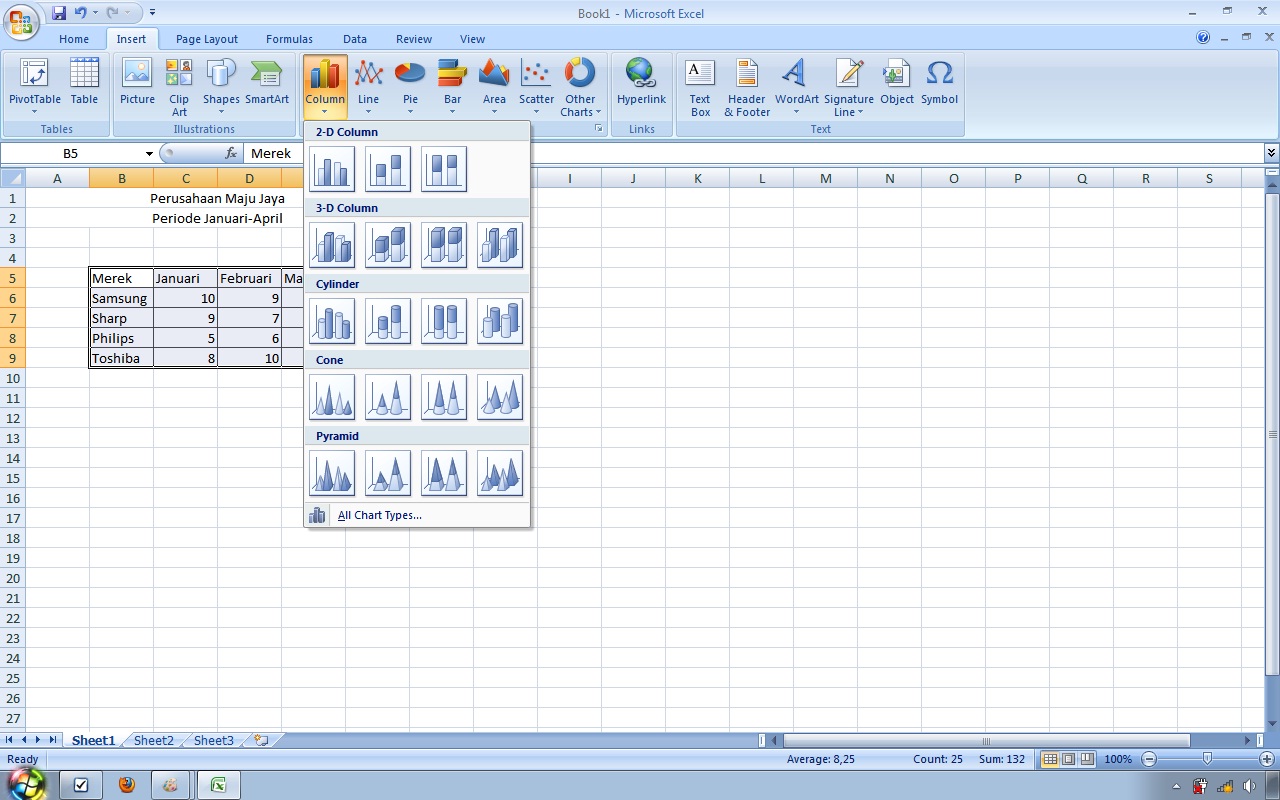Viewport: 1280px width, 800px height.
Task: Select the Excel taskbar button
Action: (x=217, y=785)
